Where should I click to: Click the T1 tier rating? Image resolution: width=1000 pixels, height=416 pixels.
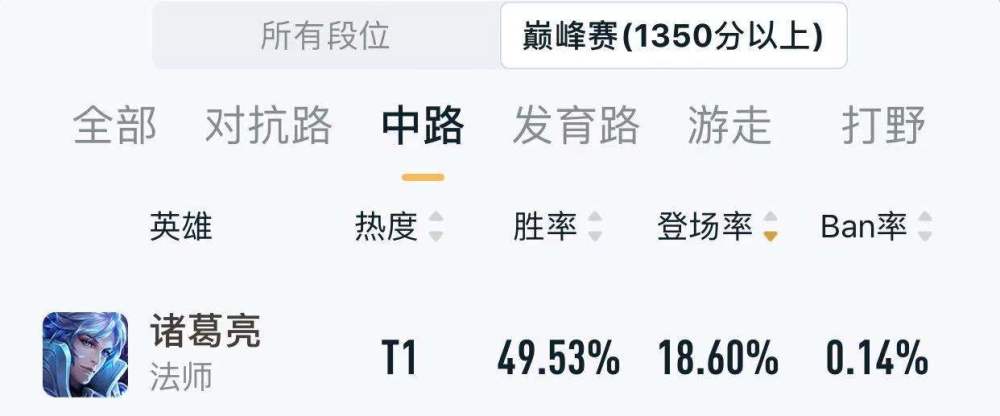pyautogui.click(x=399, y=358)
